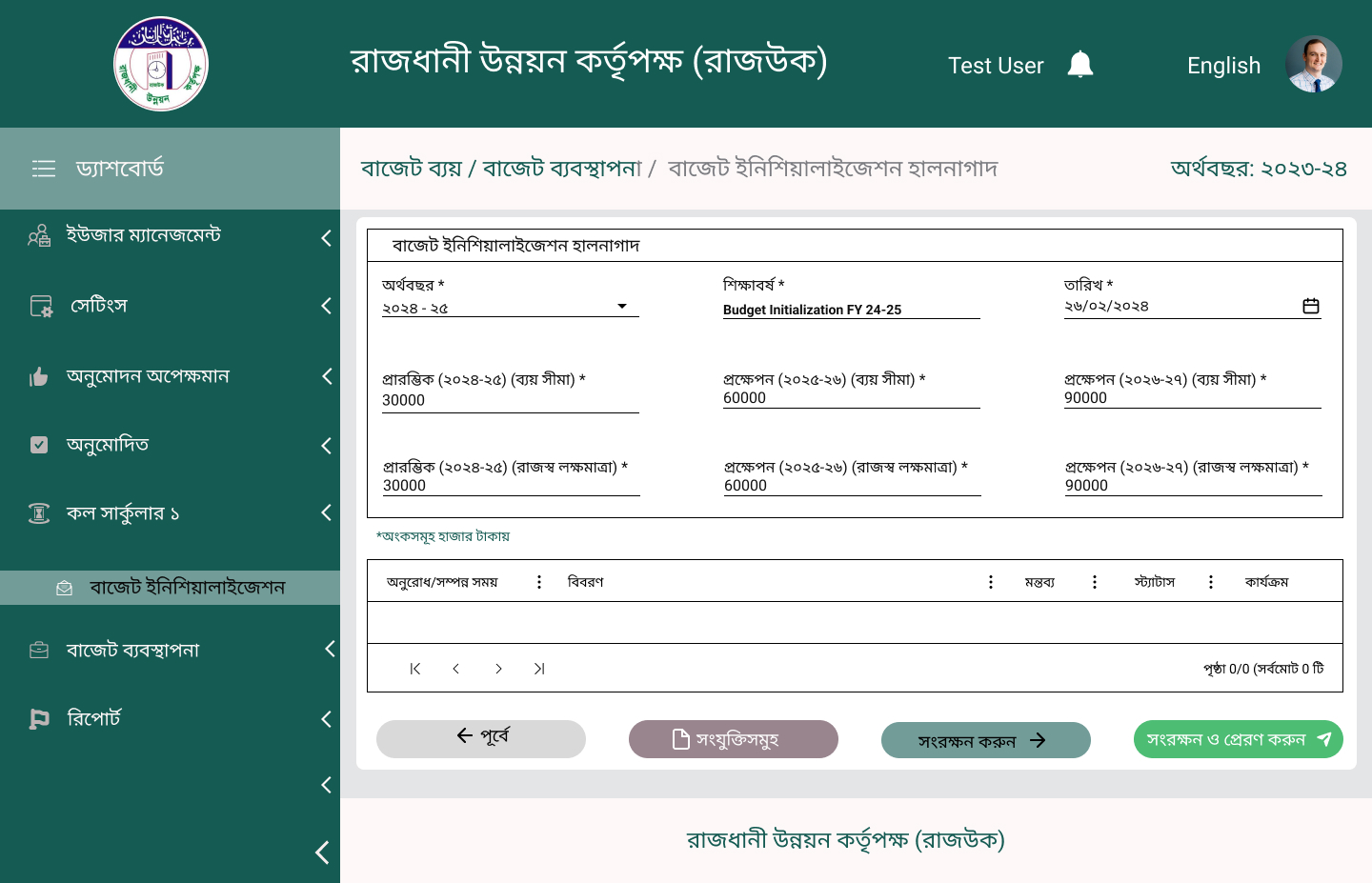Viewport: 1372px width, 883px height.
Task: Go to last page of table
Action: [539, 669]
